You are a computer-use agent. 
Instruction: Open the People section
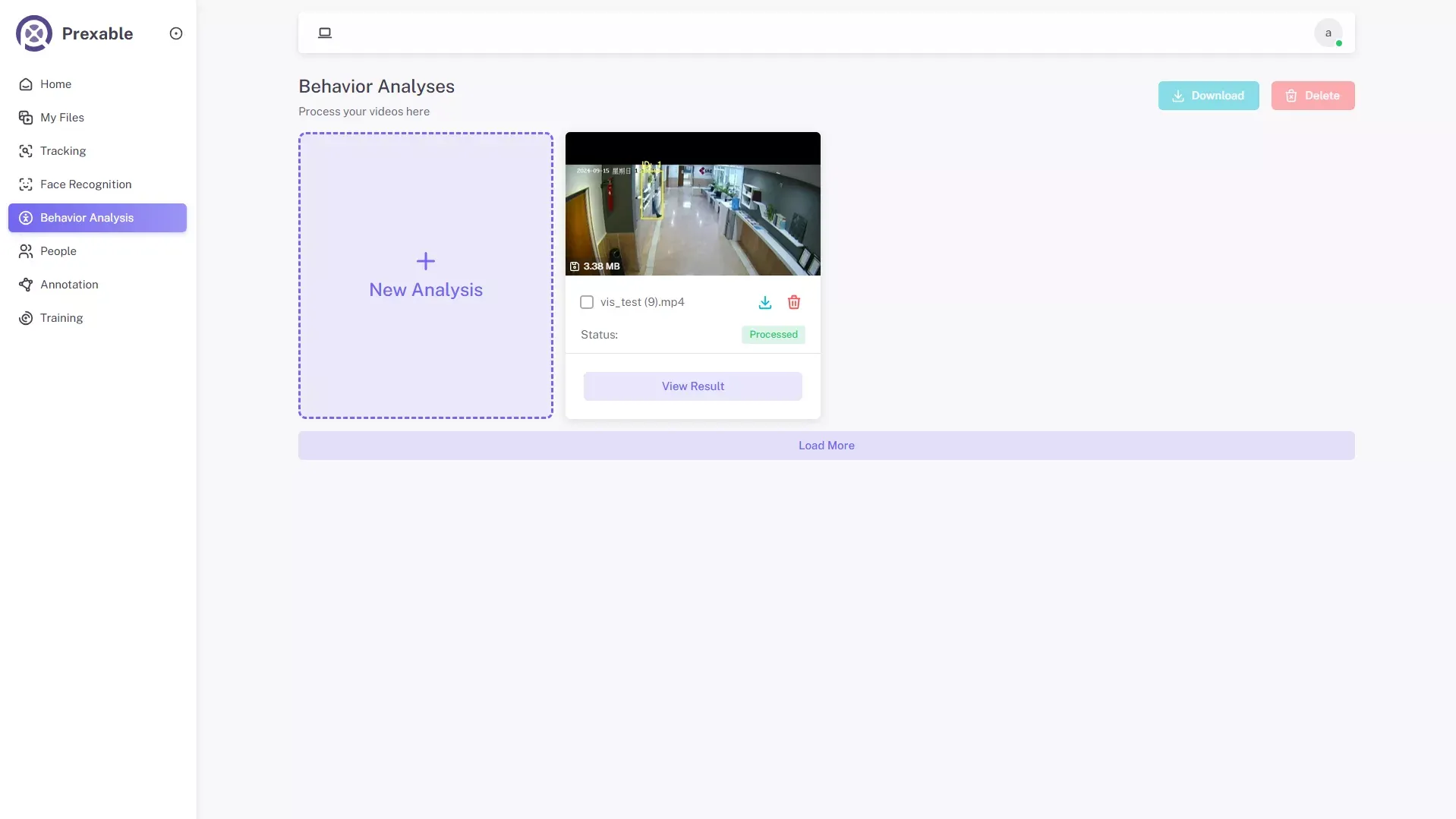point(97,251)
